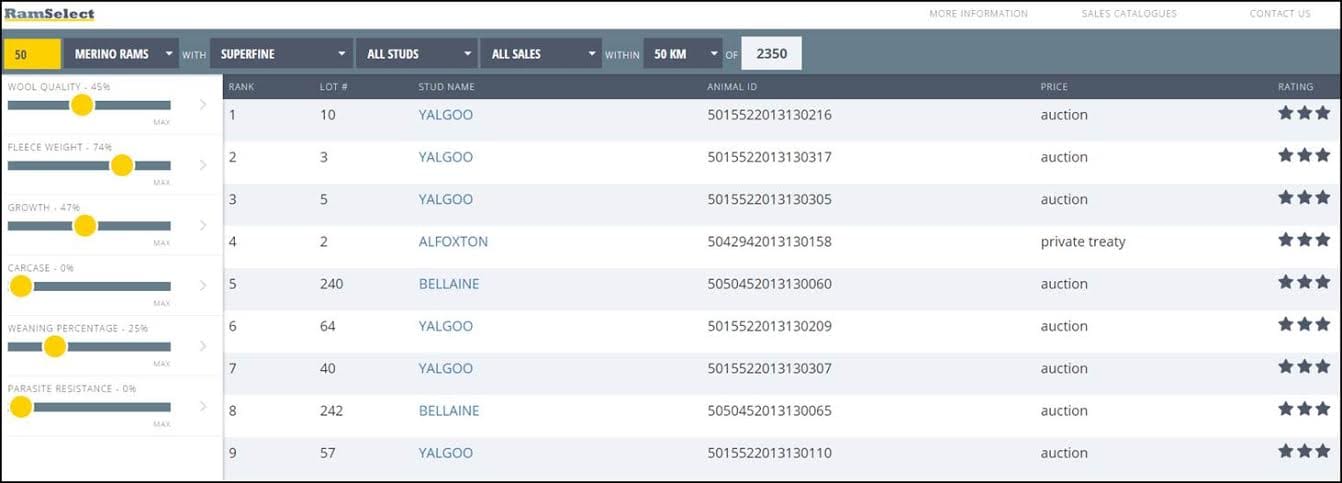Select animal ID 5042942013130158
The image size is (1342, 483).
coord(769,242)
